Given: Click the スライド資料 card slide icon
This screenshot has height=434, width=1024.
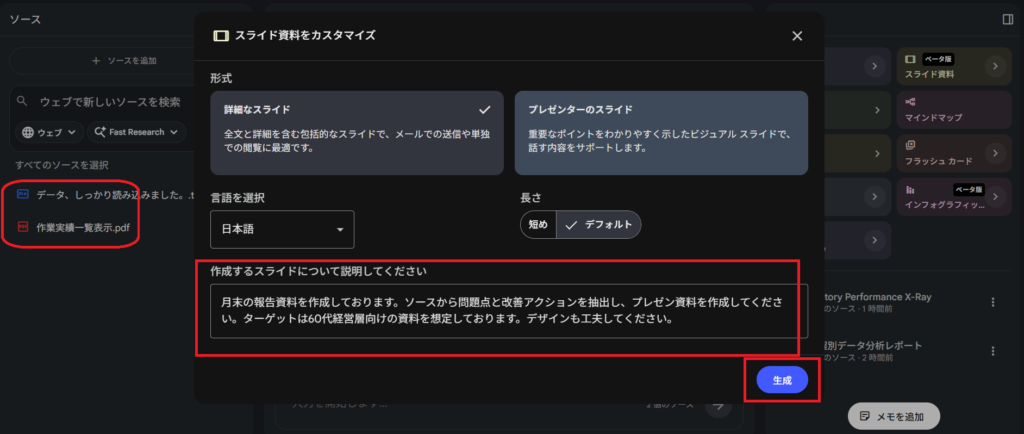Looking at the screenshot, I should [910, 59].
